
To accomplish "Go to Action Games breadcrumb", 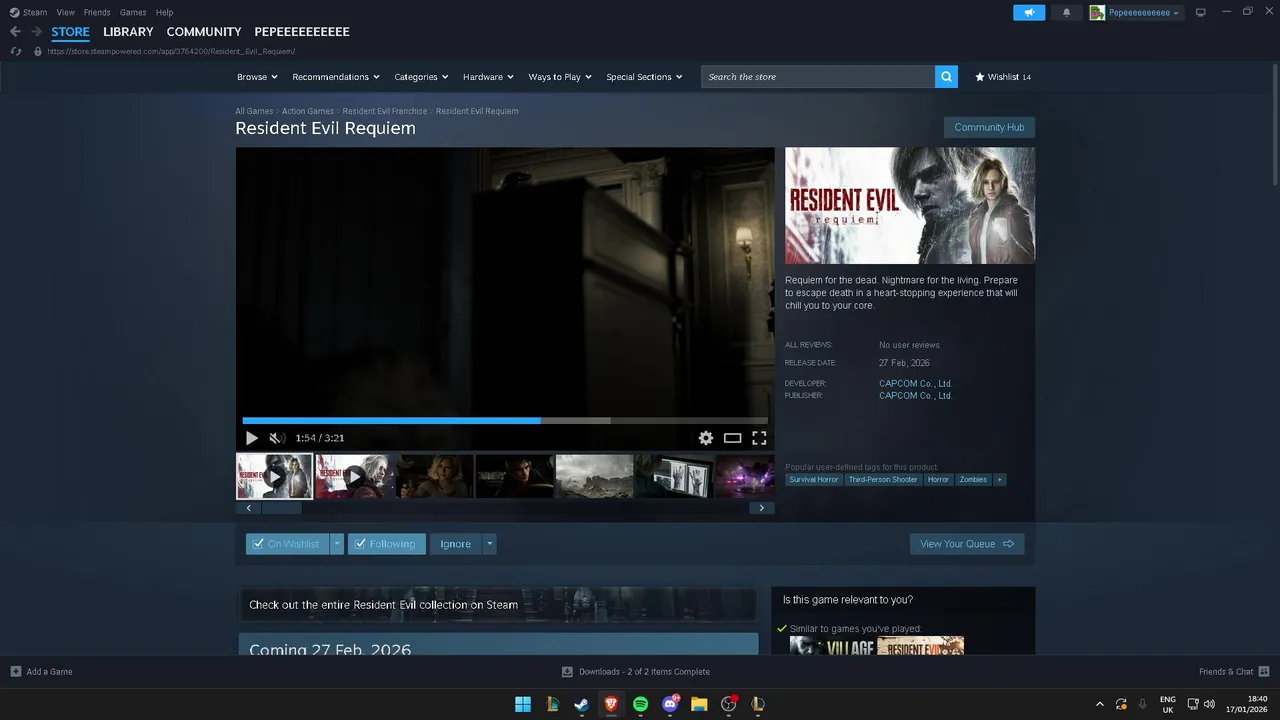I will point(308,111).
